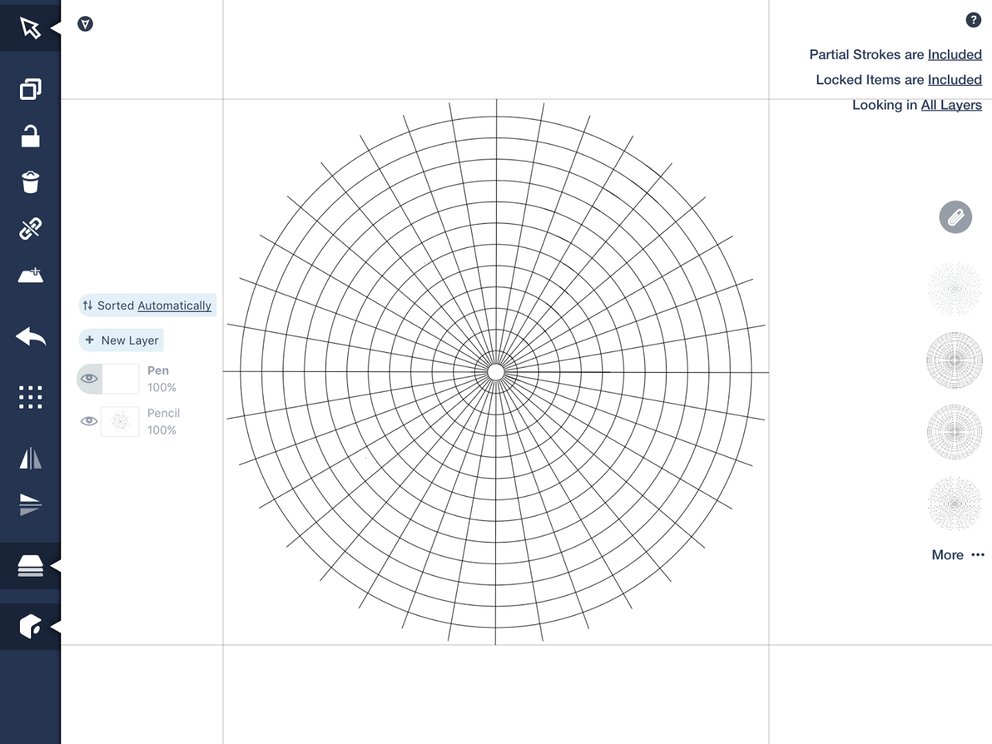Click the Duplicate icon in the sidebar
Viewport: 992px width, 744px height.
point(30,88)
